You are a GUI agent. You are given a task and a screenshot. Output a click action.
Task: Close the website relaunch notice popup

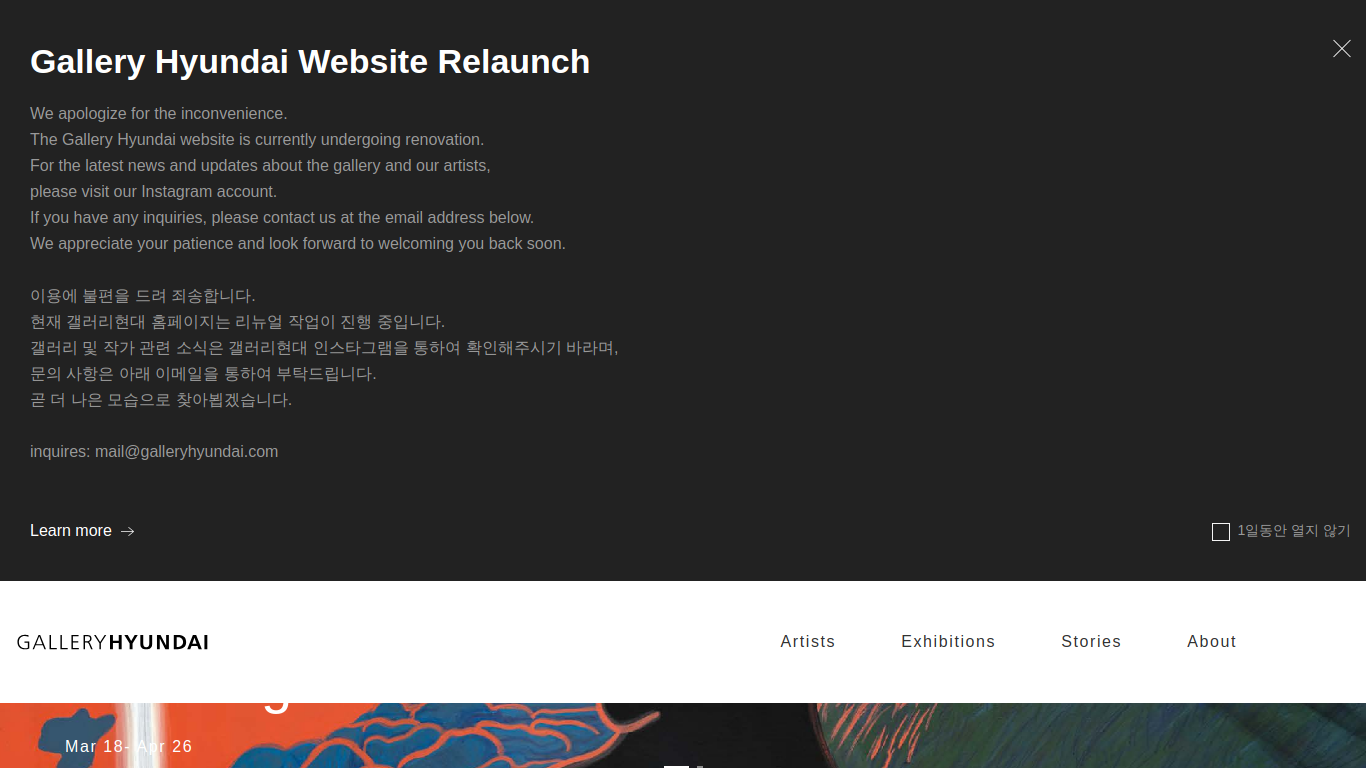pos(1341,48)
